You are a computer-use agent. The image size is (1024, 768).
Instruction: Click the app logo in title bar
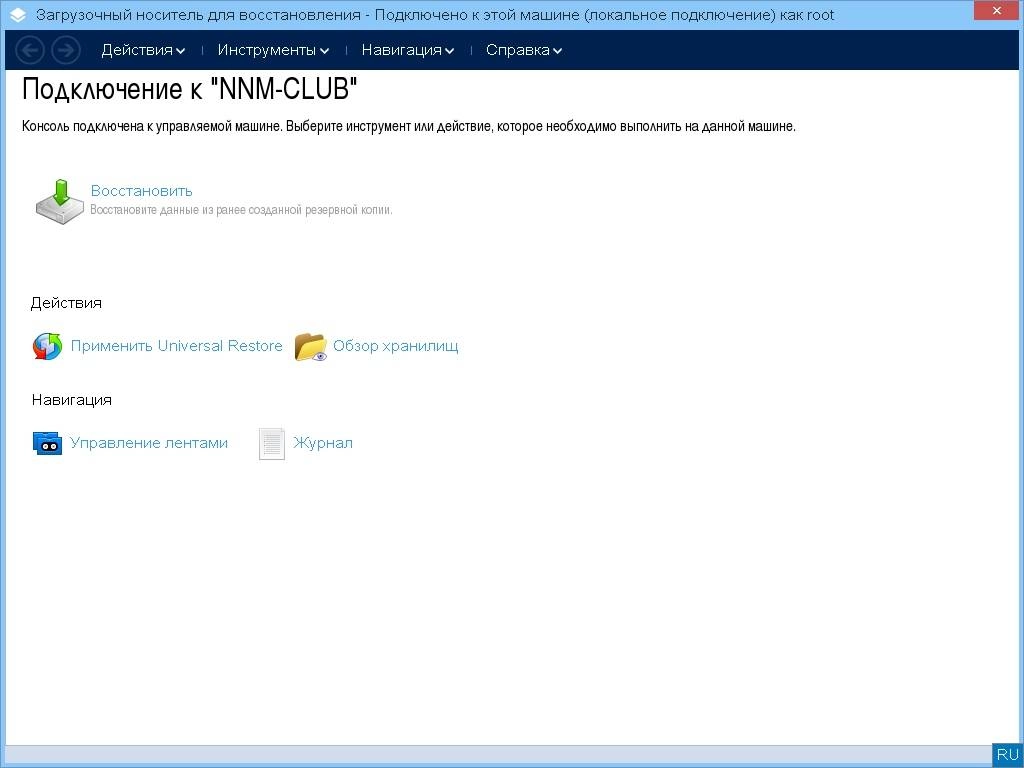18,15
